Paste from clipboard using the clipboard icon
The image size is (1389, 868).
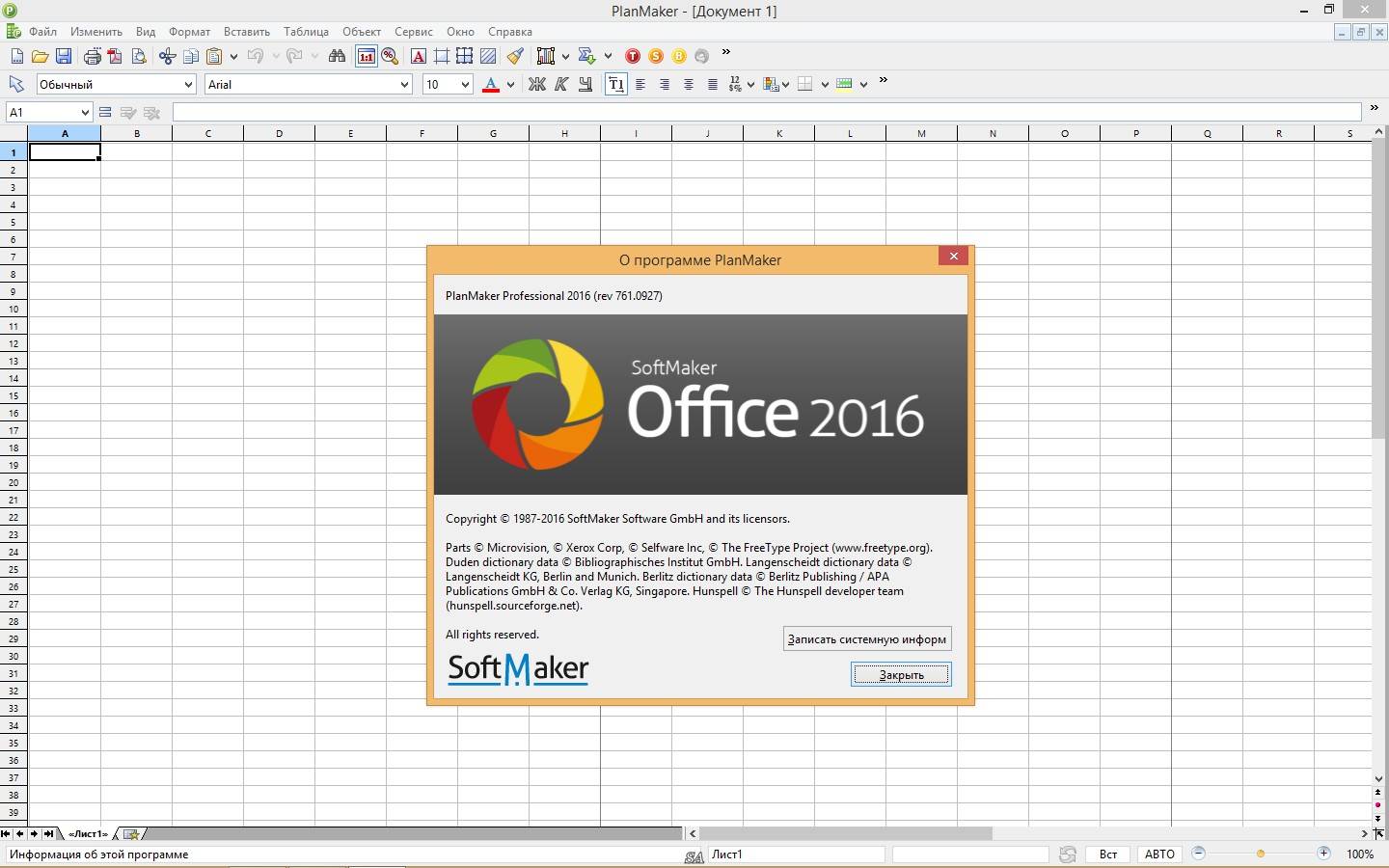coord(215,56)
